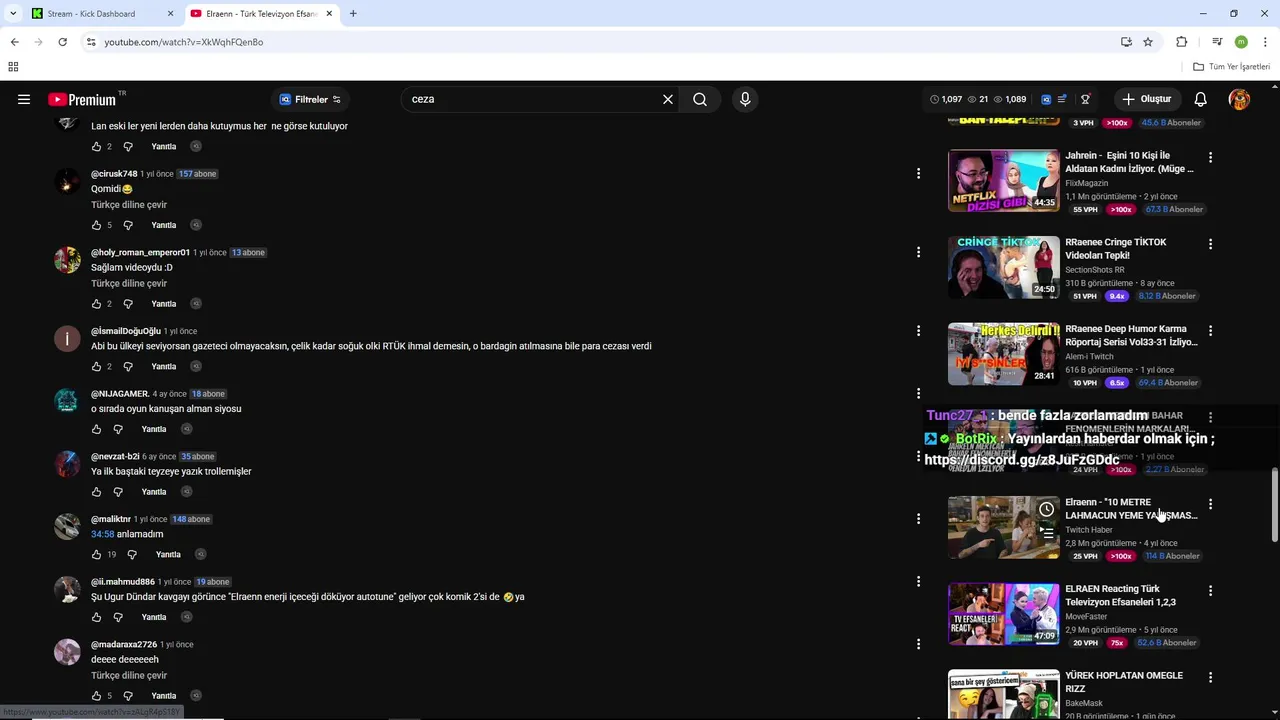
Task: Open options menu for @maliktnr comment
Action: point(918,519)
